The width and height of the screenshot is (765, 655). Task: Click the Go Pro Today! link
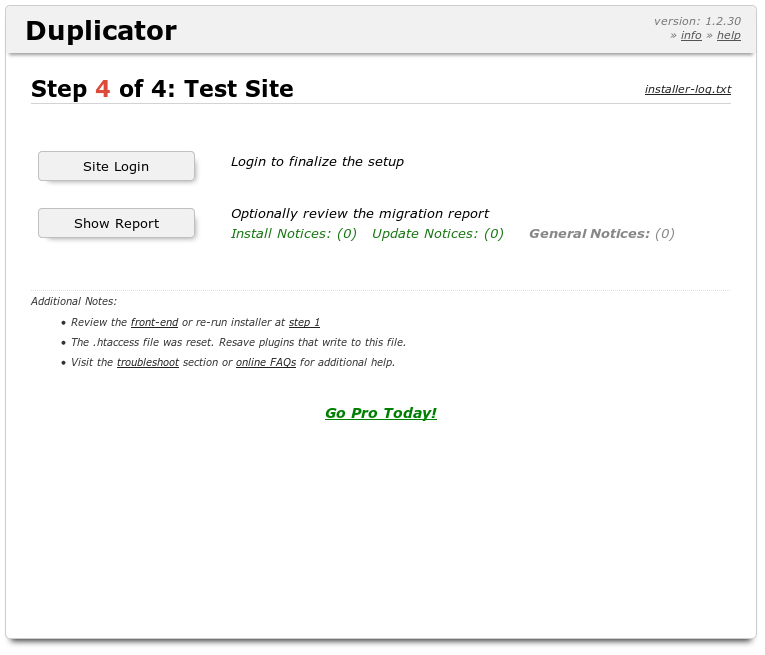[x=381, y=413]
